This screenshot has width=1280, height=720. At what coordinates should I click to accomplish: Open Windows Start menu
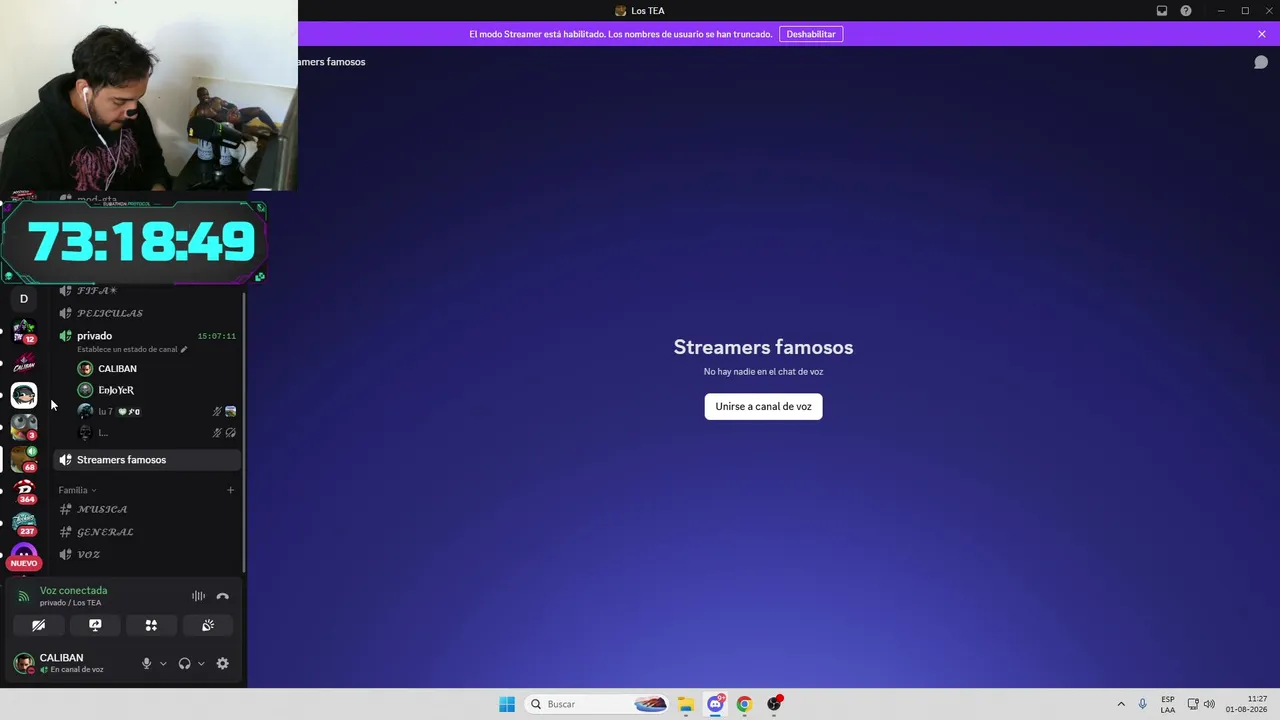pyautogui.click(x=507, y=704)
